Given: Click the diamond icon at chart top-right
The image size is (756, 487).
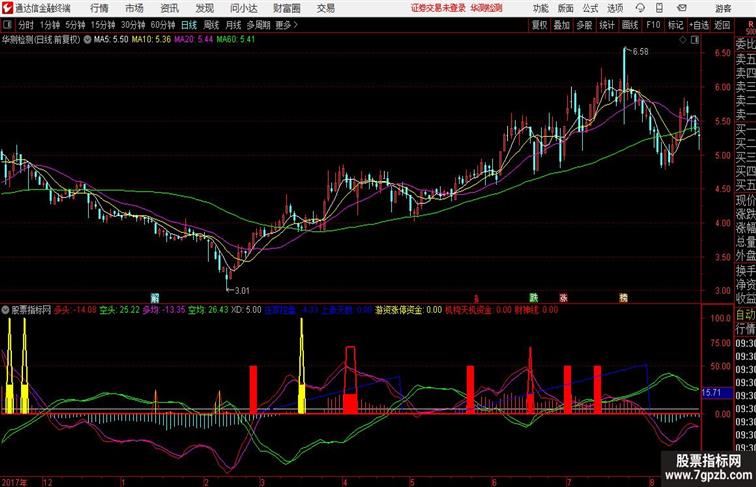Looking at the screenshot, I should click(x=683, y=40).
